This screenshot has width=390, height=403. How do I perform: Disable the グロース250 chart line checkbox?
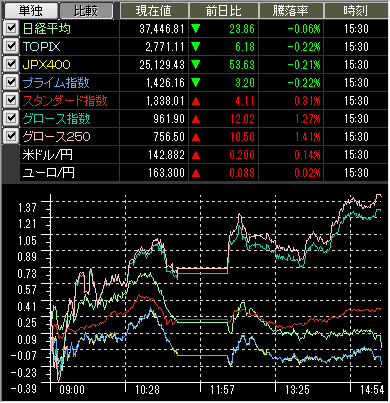click(11, 137)
